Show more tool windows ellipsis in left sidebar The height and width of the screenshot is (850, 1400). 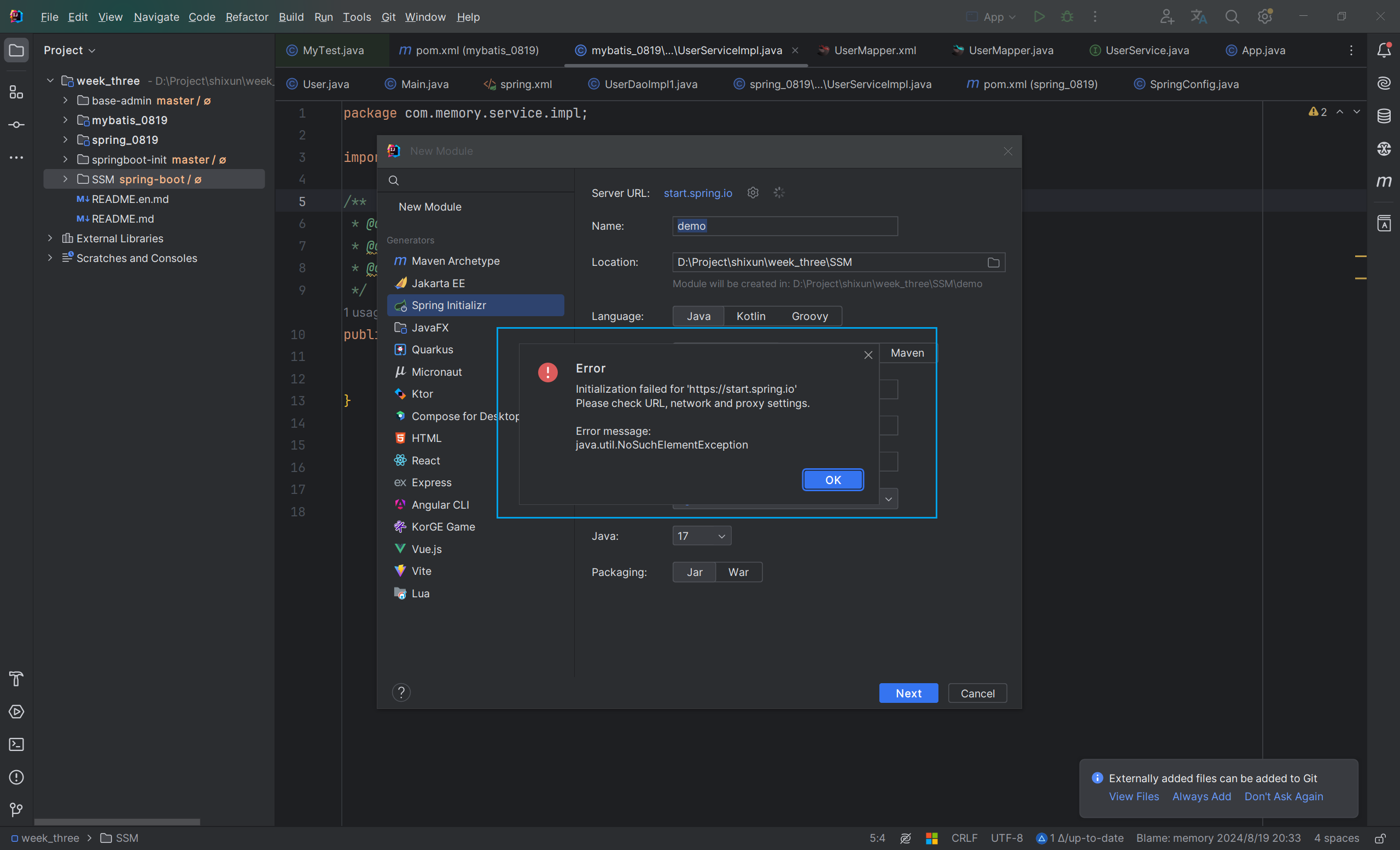tap(16, 158)
